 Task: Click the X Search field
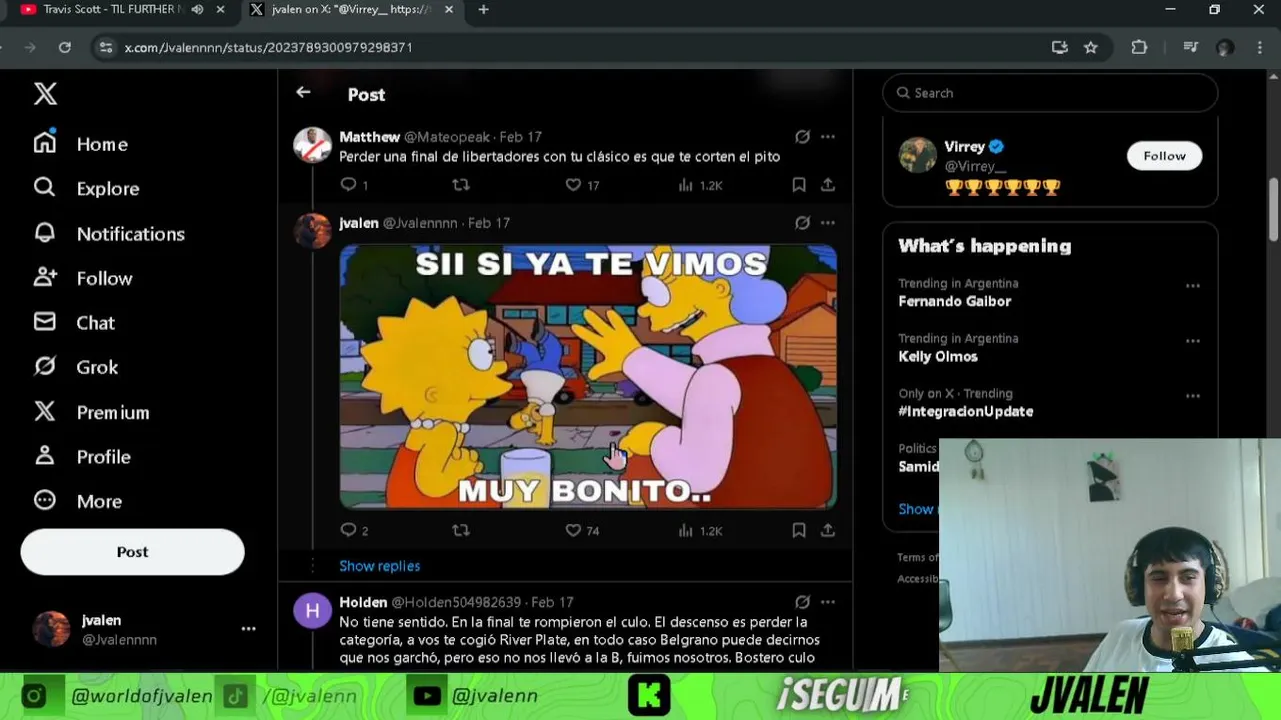(1050, 93)
